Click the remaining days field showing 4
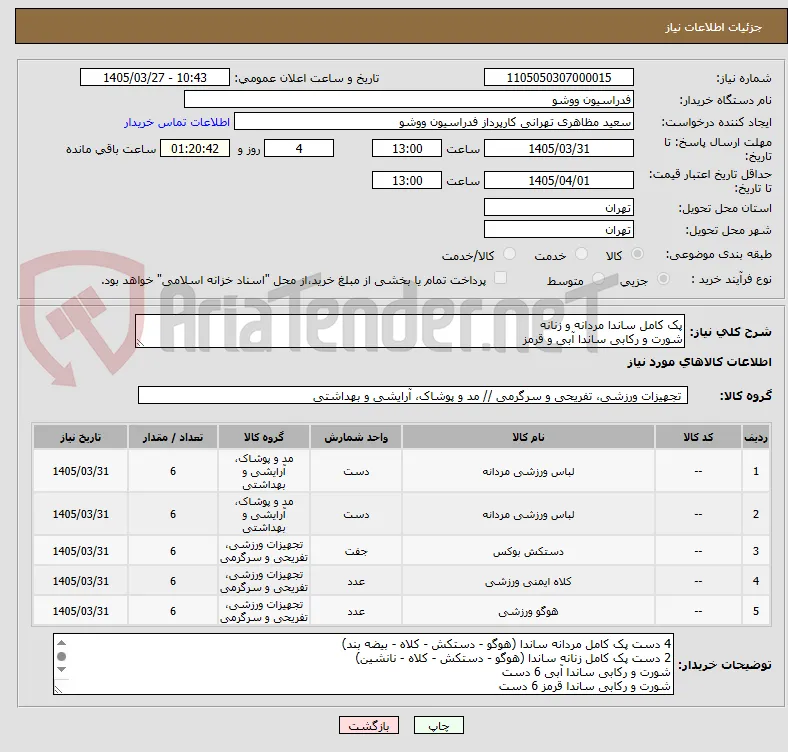The width and height of the screenshot is (788, 752). click(299, 148)
